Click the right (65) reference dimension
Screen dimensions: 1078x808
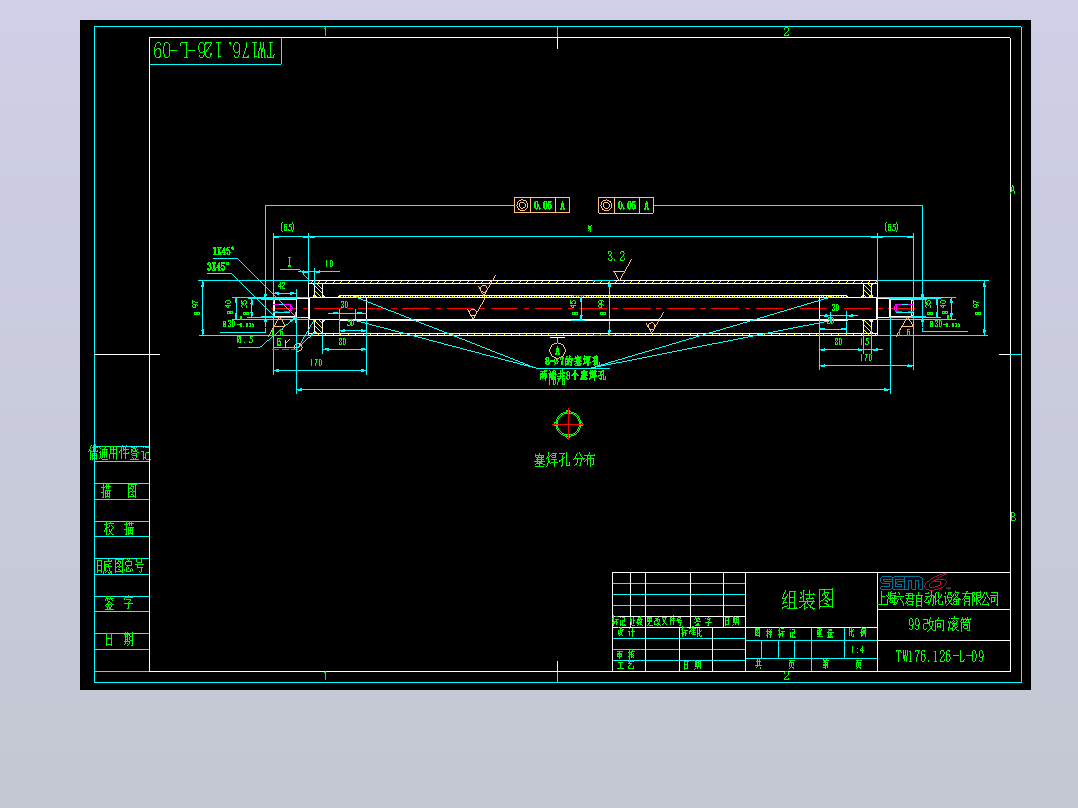[891, 227]
